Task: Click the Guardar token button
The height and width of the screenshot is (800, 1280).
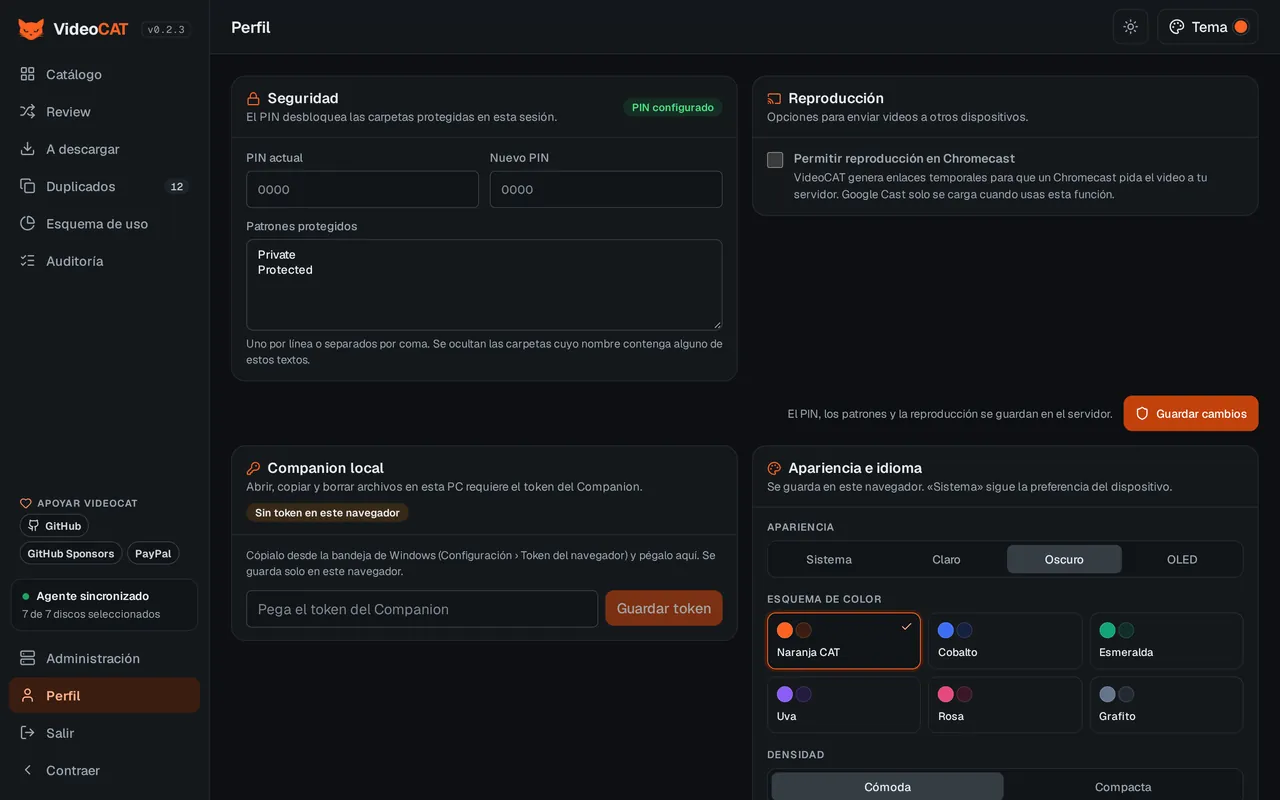Action: click(664, 608)
